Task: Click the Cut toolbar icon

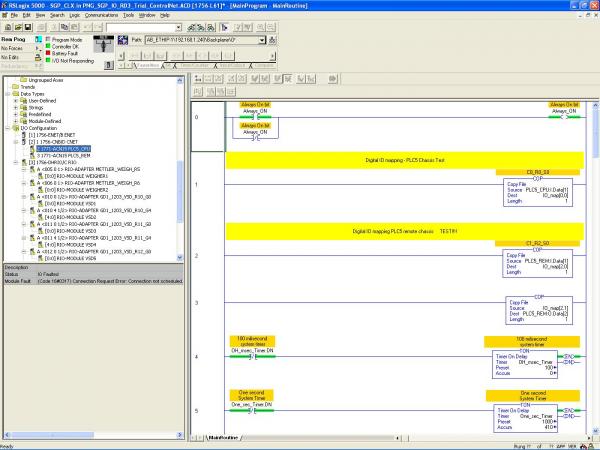Action: (x=54, y=27)
